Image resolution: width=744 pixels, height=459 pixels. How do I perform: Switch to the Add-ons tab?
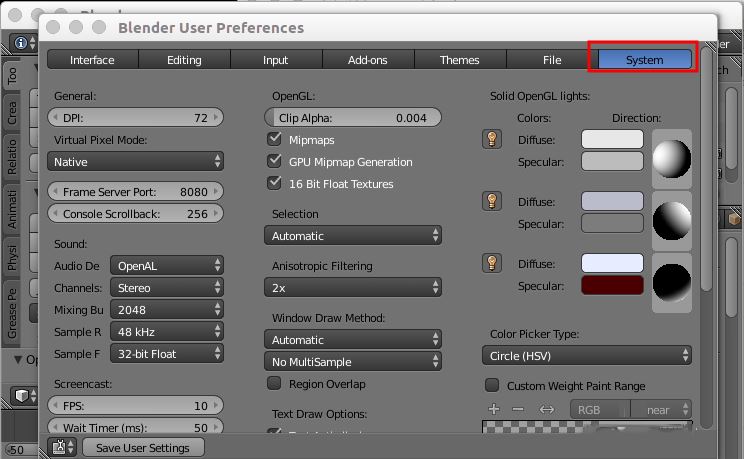(368, 60)
